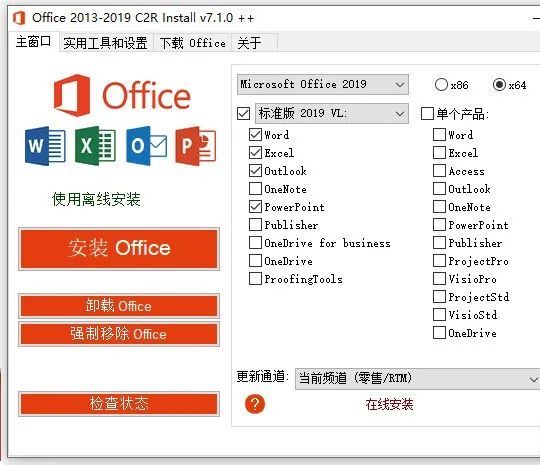Click the 检查状态 check status button
The image size is (540, 465).
tap(119, 404)
